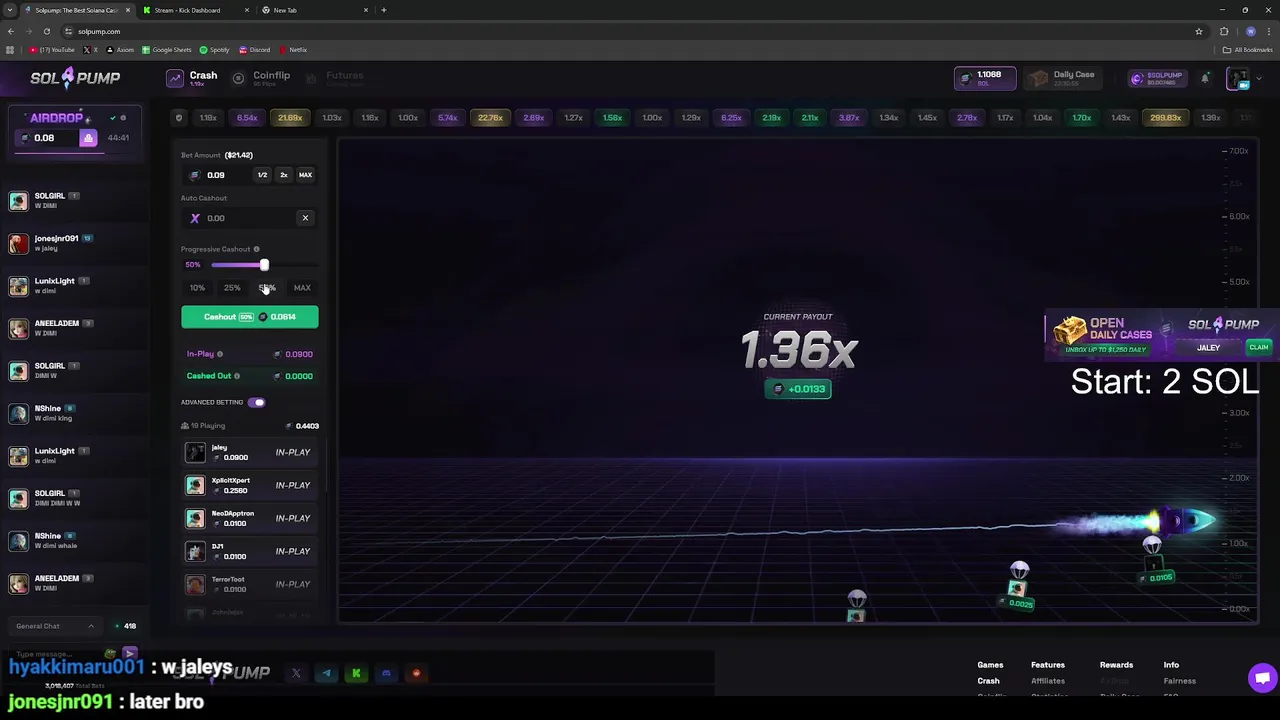Screen dimensions: 1280x720
Task: Double the bet with 2x button
Action: pos(283,175)
